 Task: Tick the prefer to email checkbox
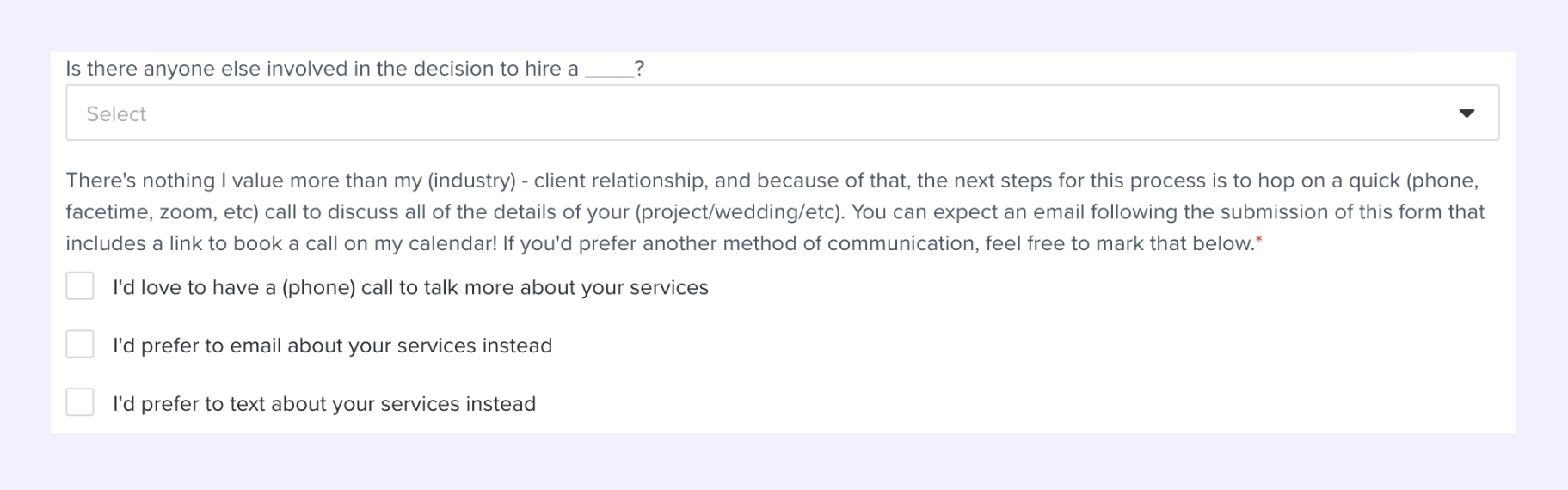tap(80, 344)
